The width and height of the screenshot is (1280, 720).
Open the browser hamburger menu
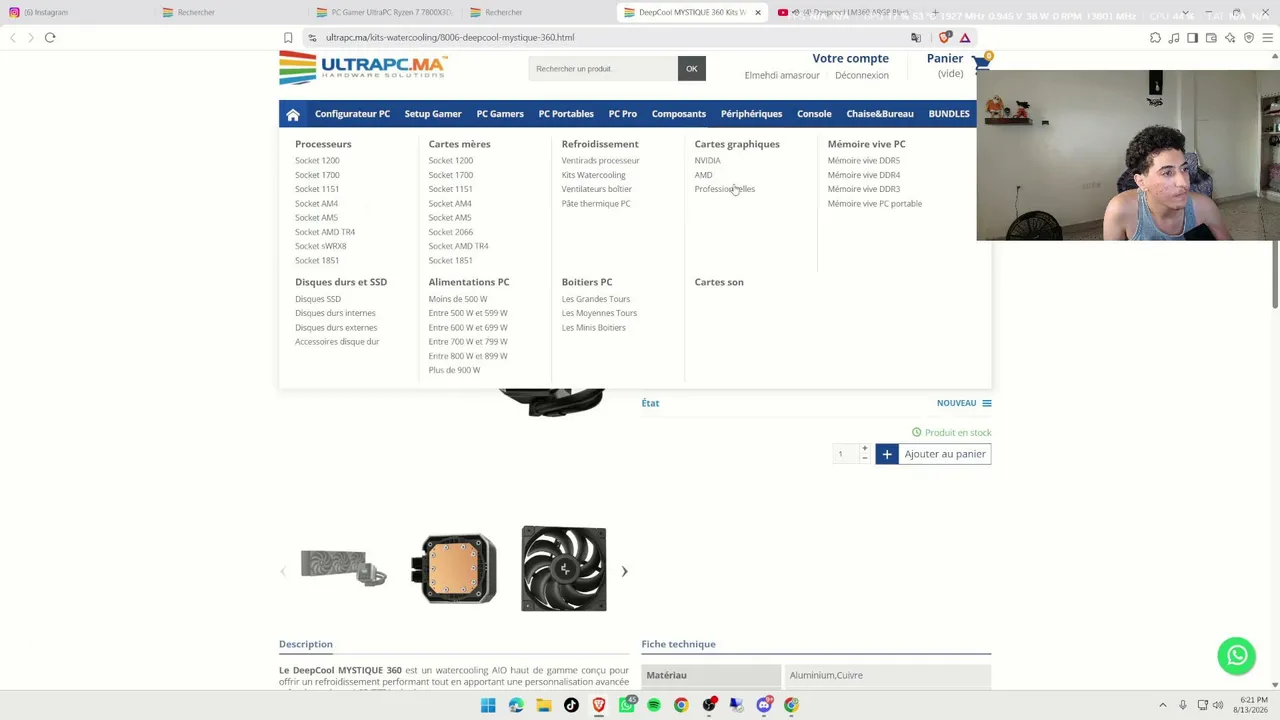coord(1267,38)
